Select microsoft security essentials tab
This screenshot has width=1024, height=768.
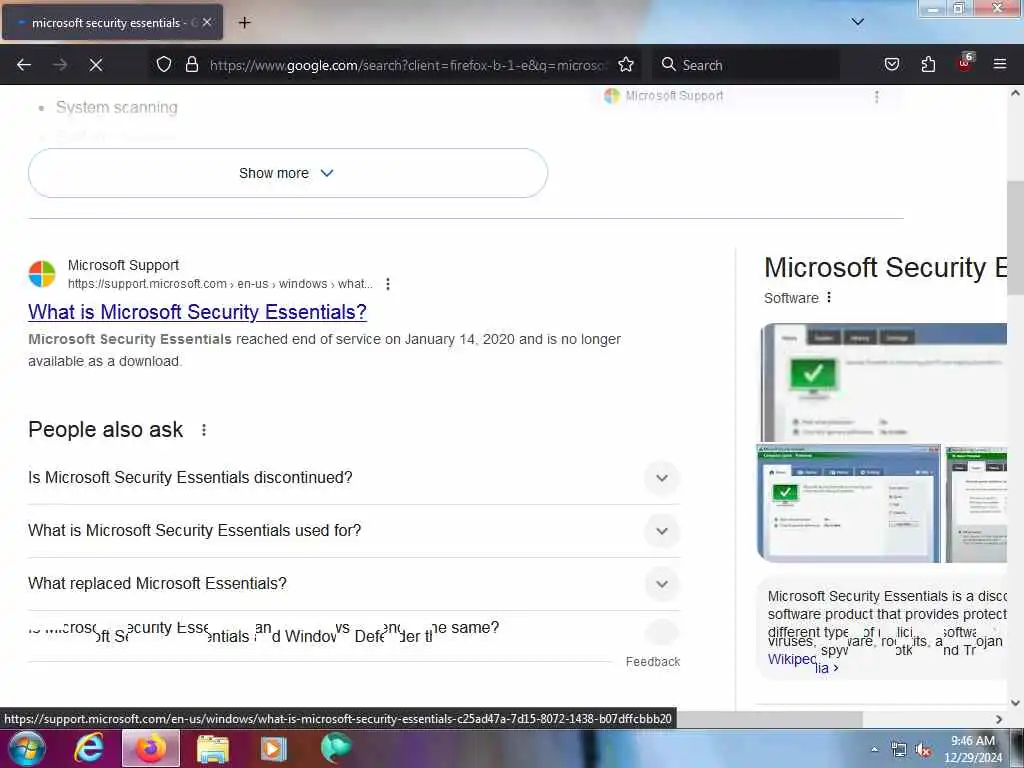point(112,22)
